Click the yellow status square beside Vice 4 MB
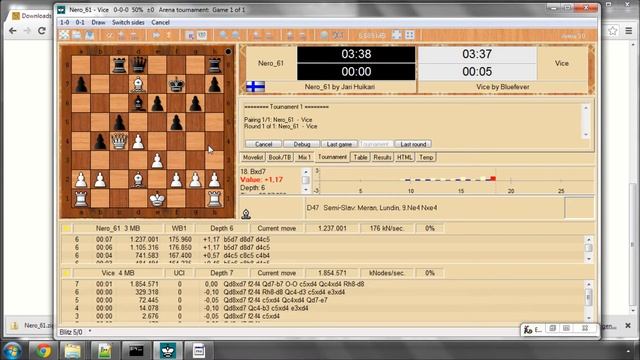 [x=66, y=273]
